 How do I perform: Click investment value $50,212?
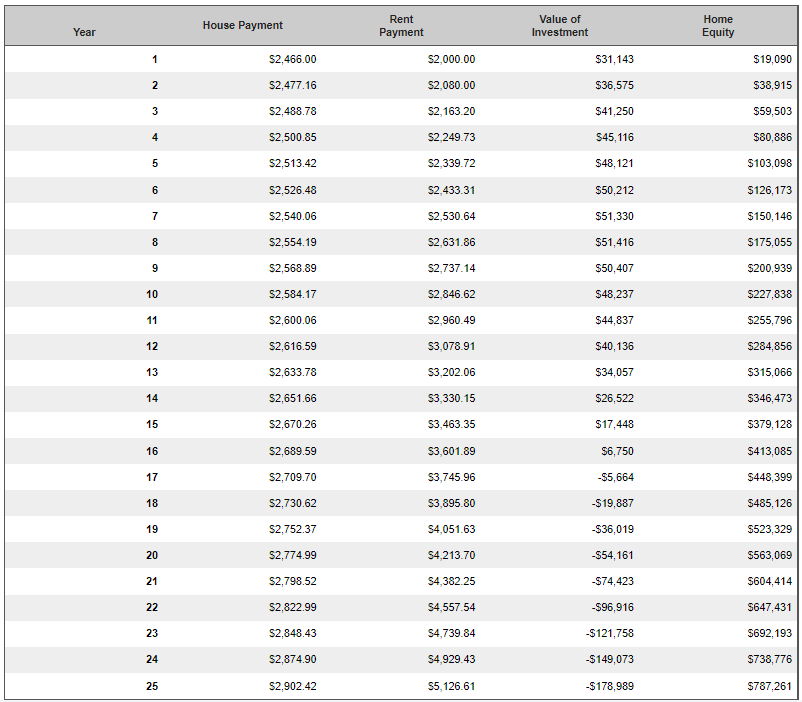tap(614, 190)
